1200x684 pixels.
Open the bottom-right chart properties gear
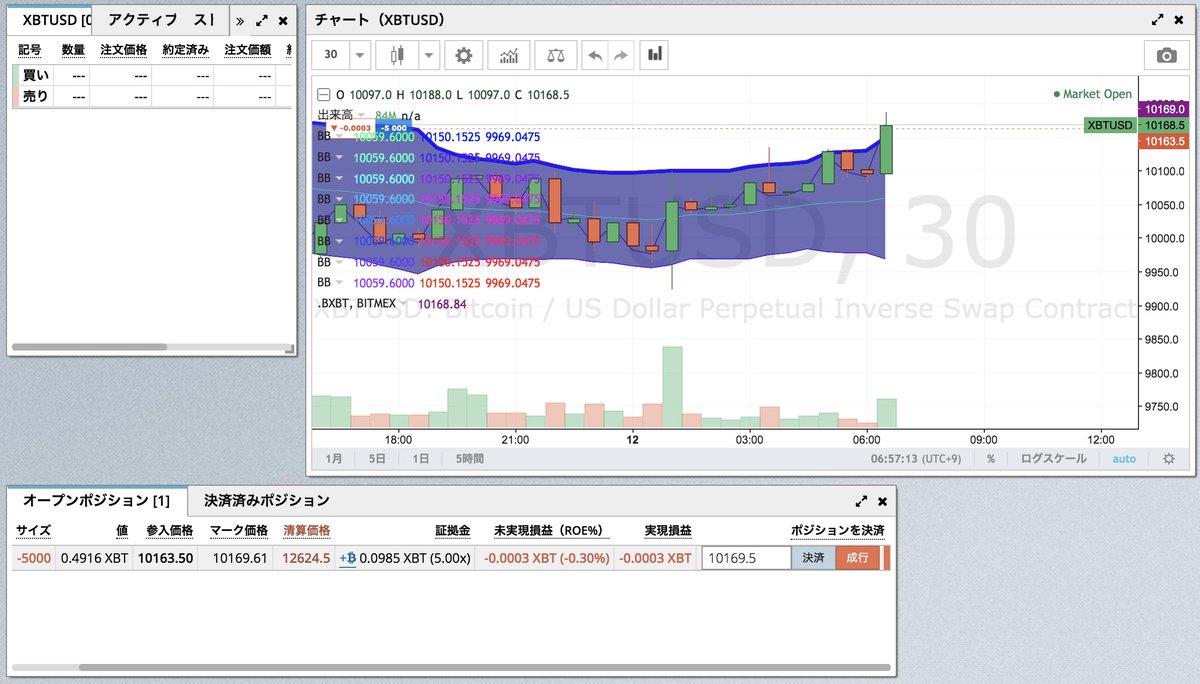tap(1169, 458)
